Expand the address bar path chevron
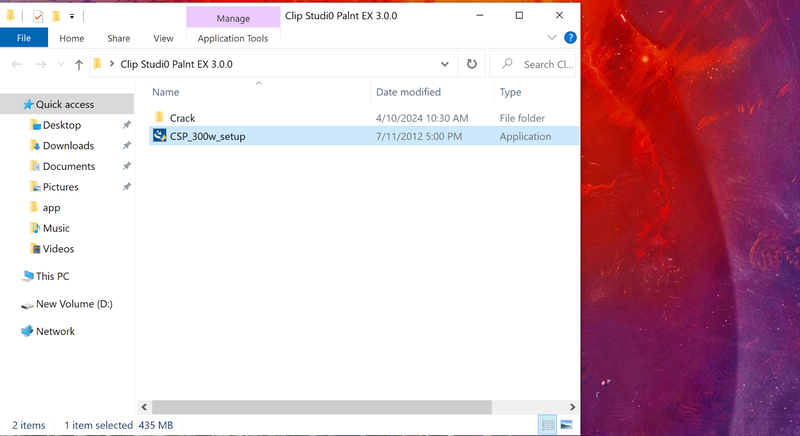 click(112, 64)
